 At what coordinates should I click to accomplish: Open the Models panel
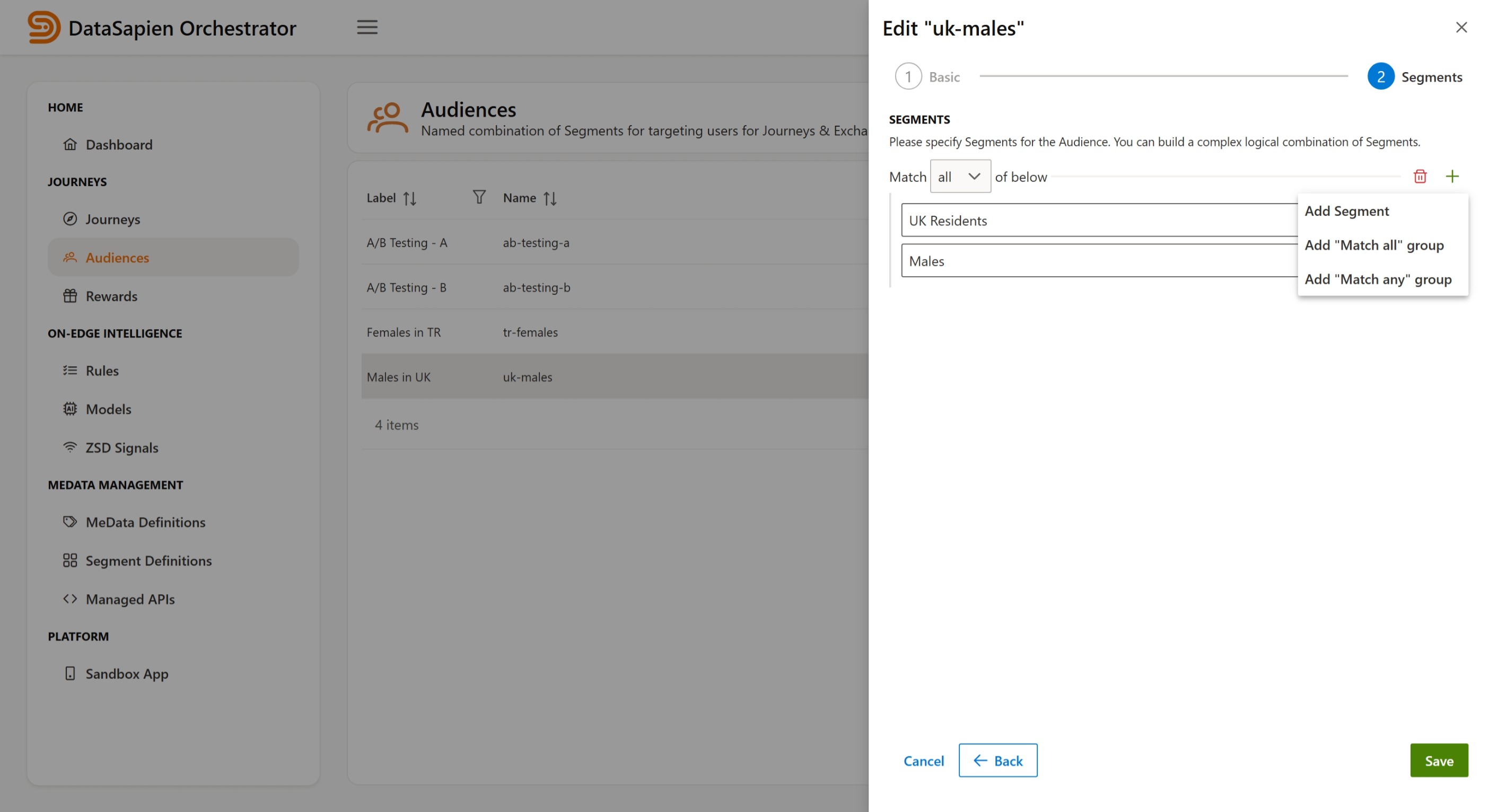pyautogui.click(x=108, y=409)
